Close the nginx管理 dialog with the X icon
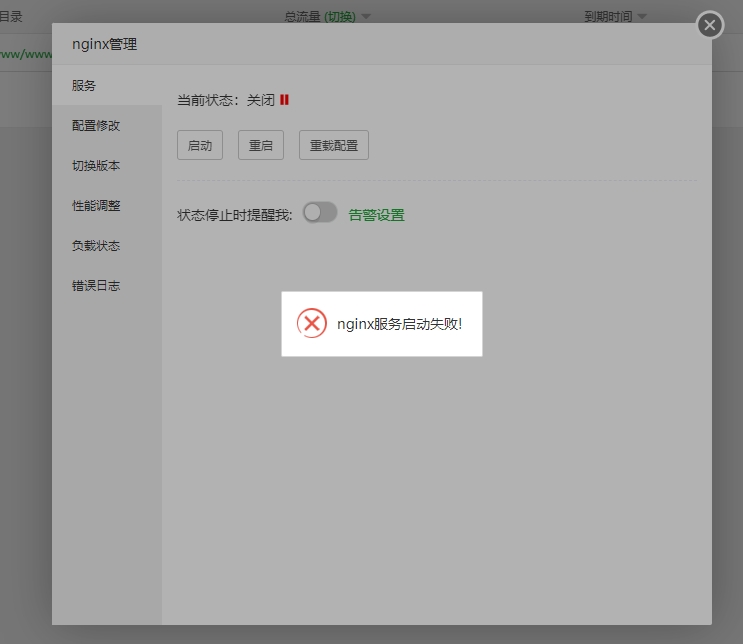Viewport: 743px width, 644px height. pos(709,25)
